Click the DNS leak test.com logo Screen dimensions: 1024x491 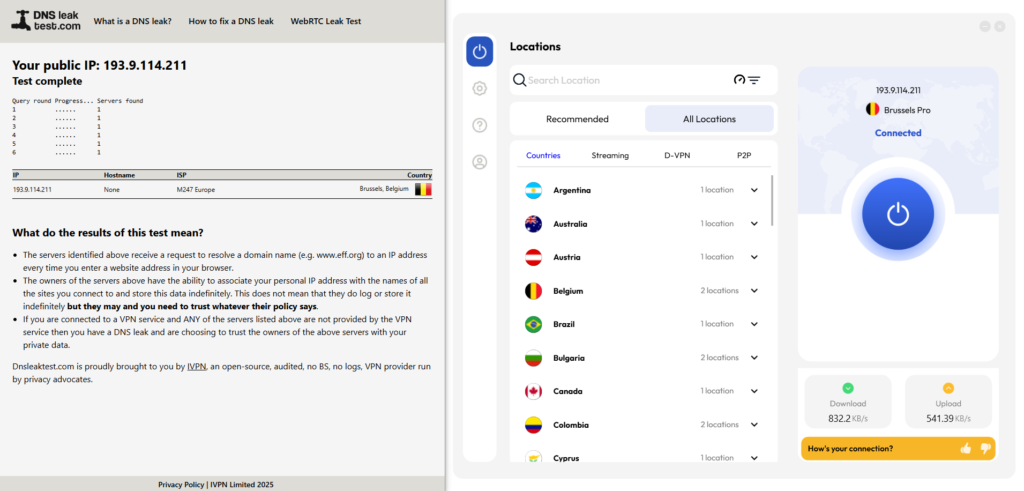pos(46,20)
